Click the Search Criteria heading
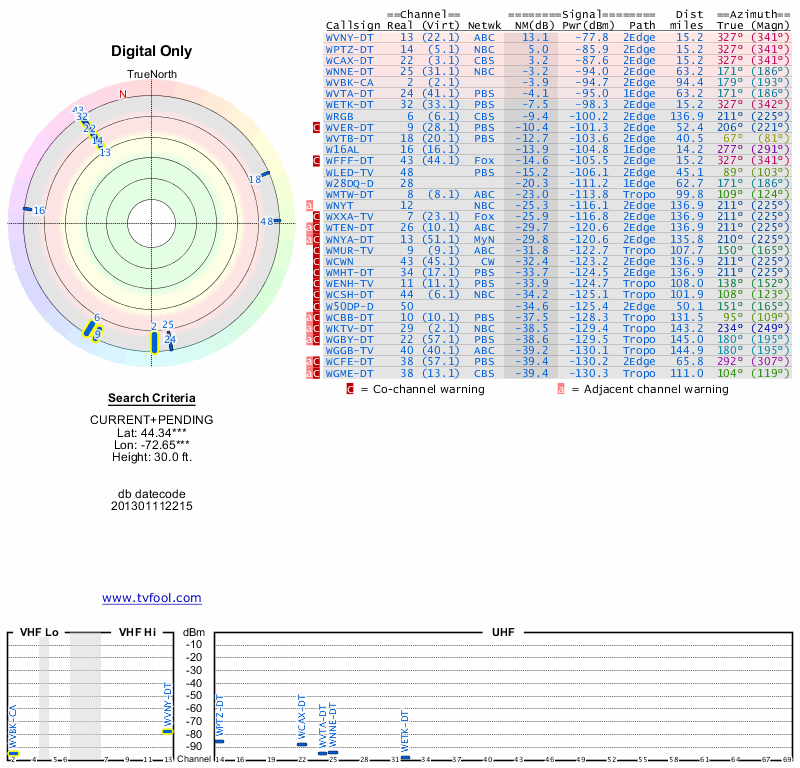The image size is (800, 768). [x=151, y=399]
